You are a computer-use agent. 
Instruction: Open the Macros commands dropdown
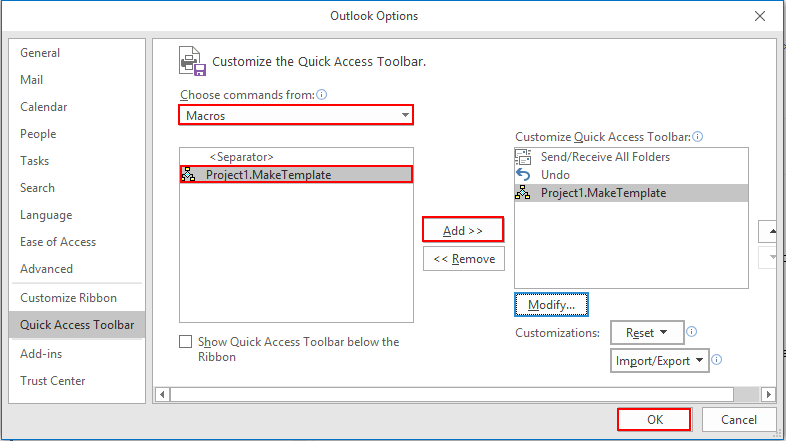coord(296,115)
